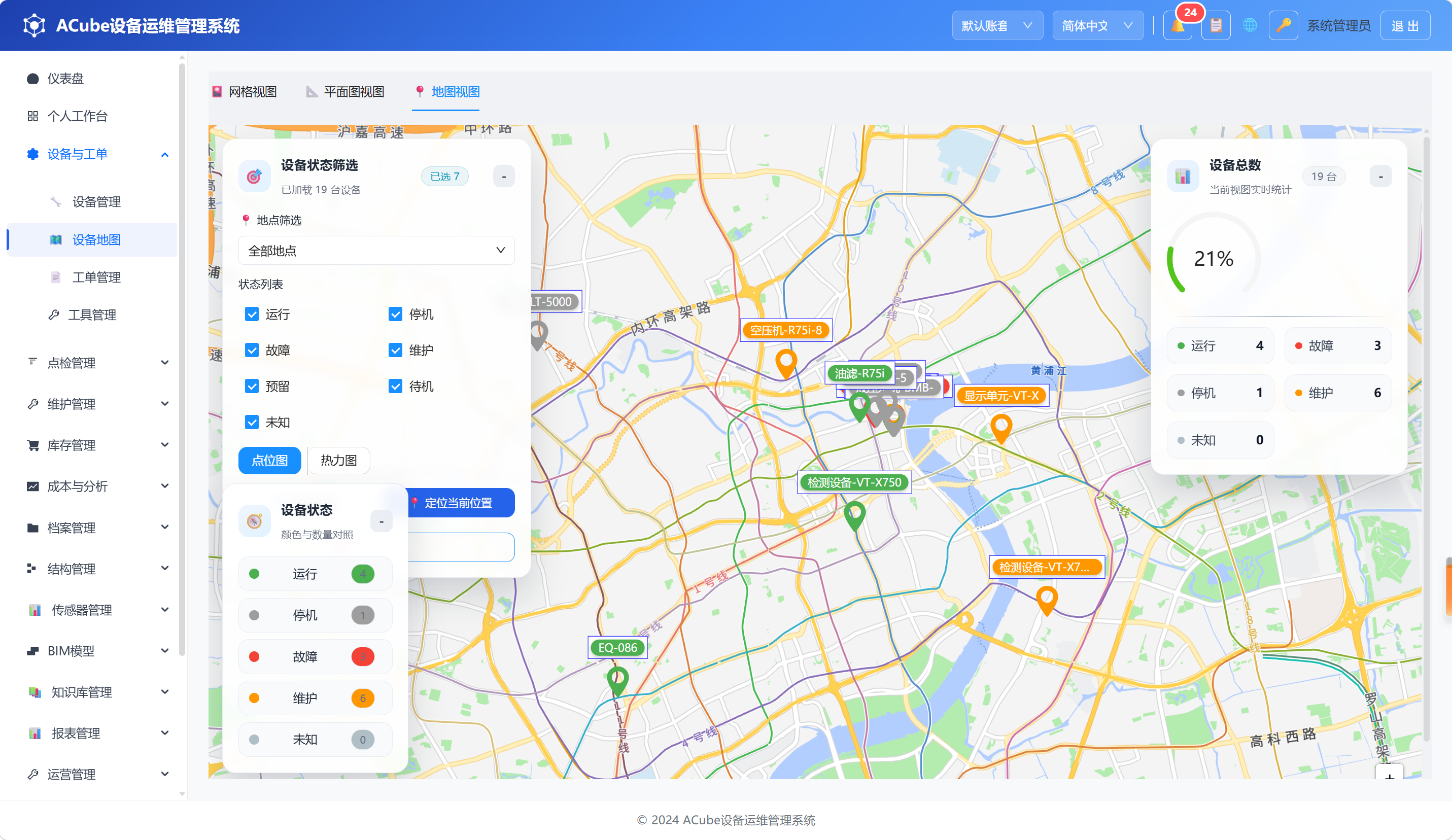1452x840 pixels.
Task: Click the 设备总数 chart icon
Action: click(1182, 177)
